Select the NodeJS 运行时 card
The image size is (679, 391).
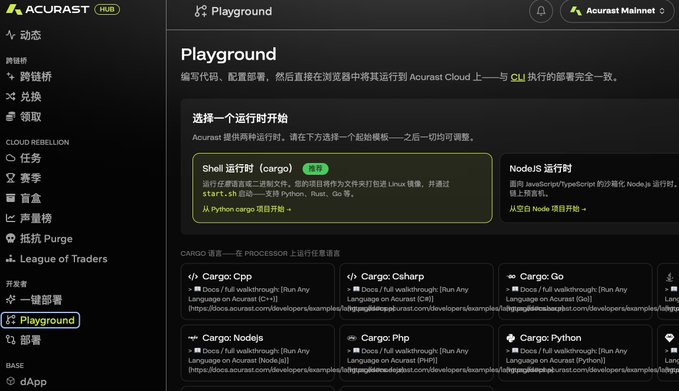click(x=589, y=188)
